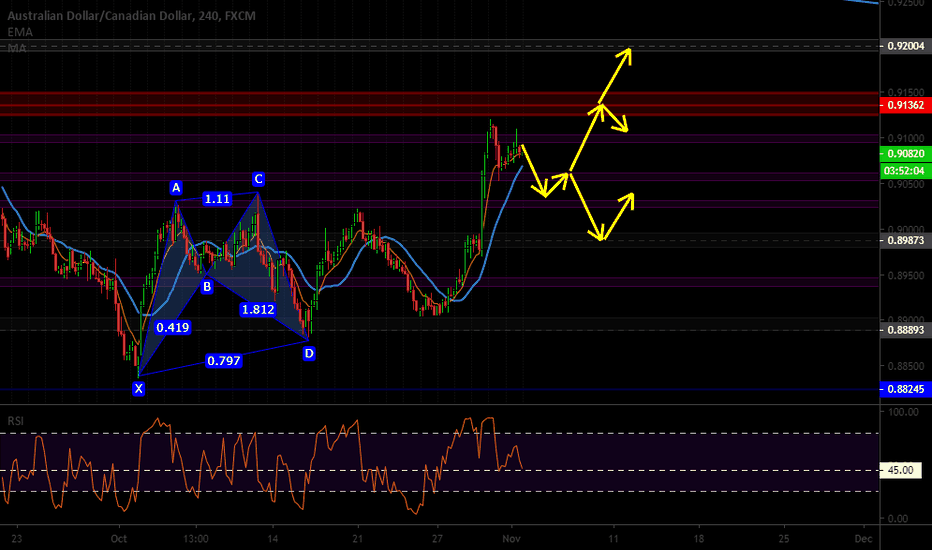Select the X point of harmonic pattern
Screen dimensions: 932x550
(138, 389)
